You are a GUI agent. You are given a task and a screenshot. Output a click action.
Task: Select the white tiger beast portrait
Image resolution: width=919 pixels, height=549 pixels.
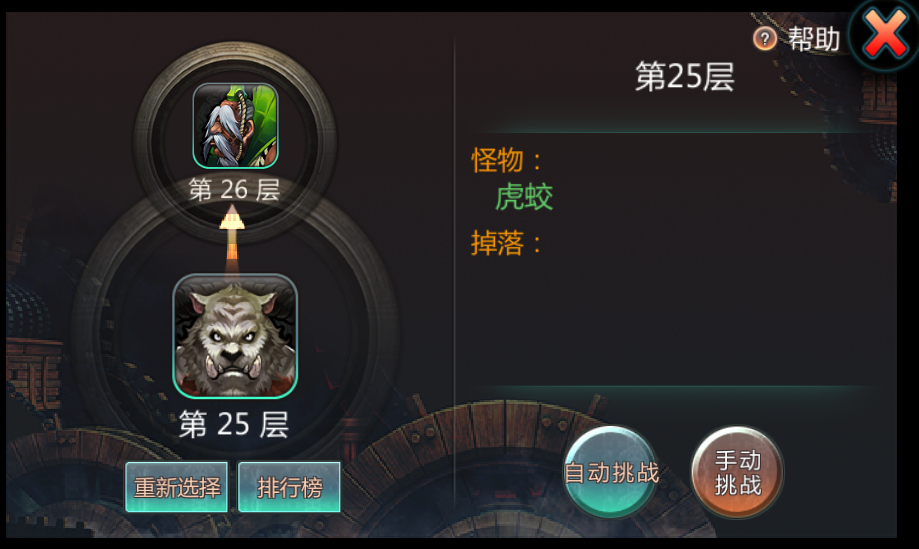coord(235,336)
